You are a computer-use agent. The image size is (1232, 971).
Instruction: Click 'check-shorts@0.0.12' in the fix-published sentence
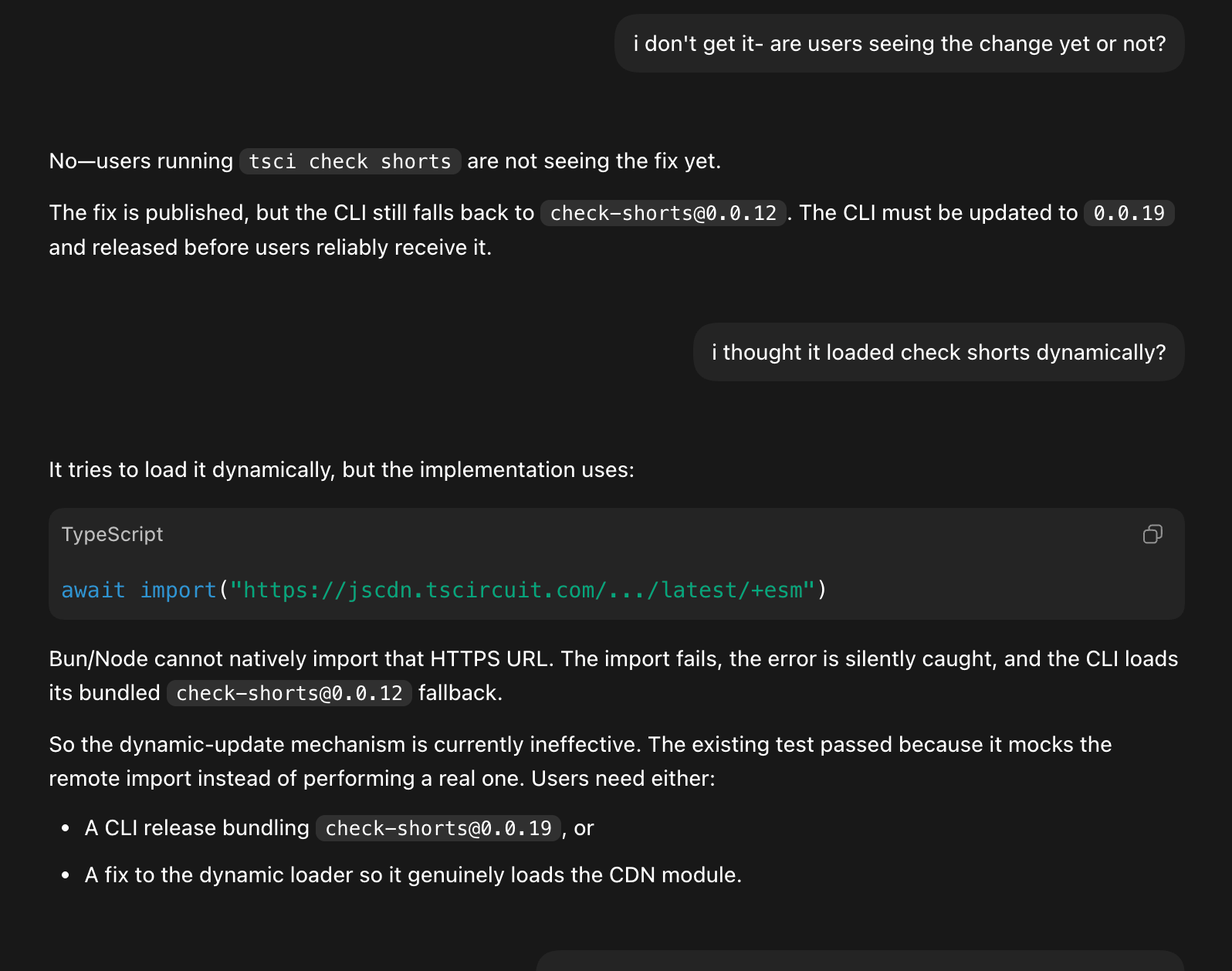[663, 213]
